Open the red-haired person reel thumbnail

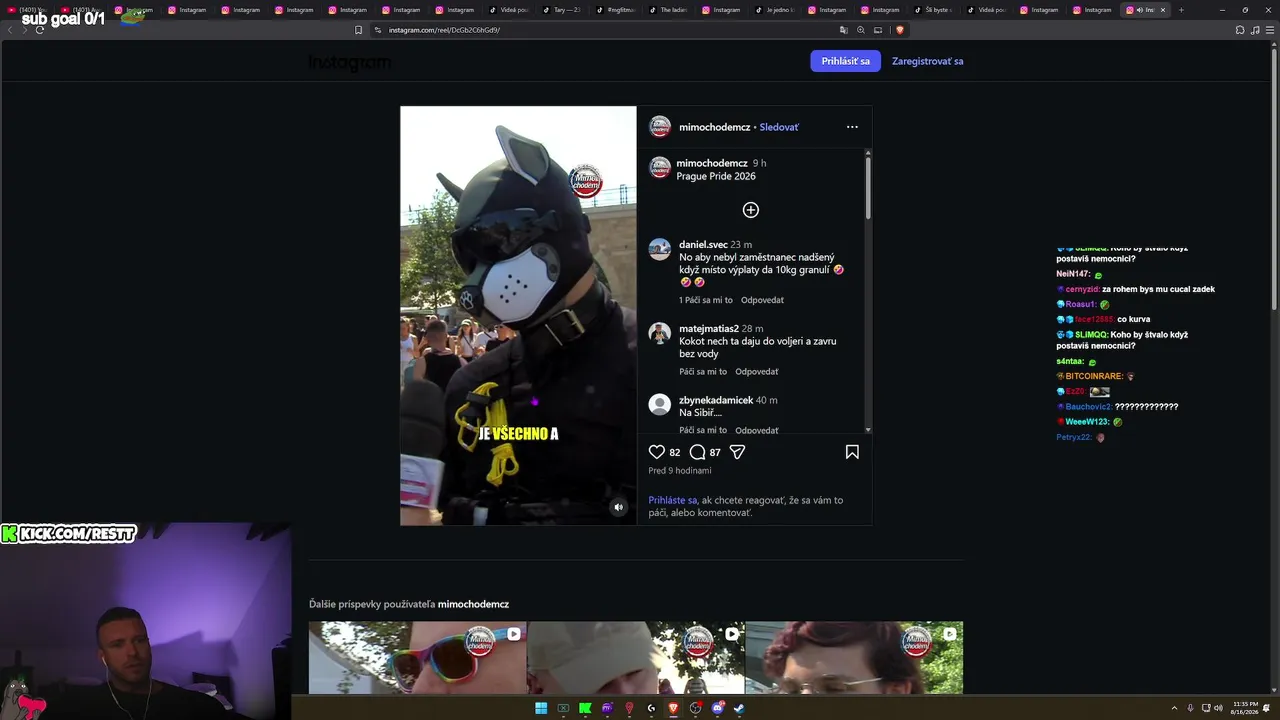[854, 658]
